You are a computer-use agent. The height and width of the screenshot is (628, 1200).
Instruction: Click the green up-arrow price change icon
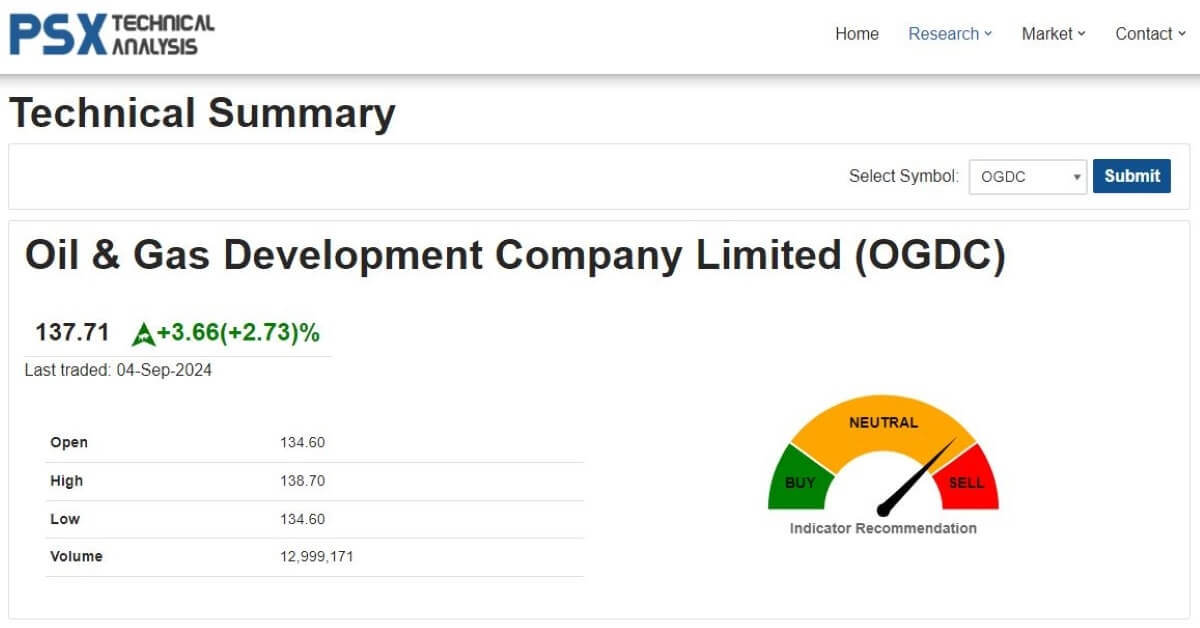143,334
